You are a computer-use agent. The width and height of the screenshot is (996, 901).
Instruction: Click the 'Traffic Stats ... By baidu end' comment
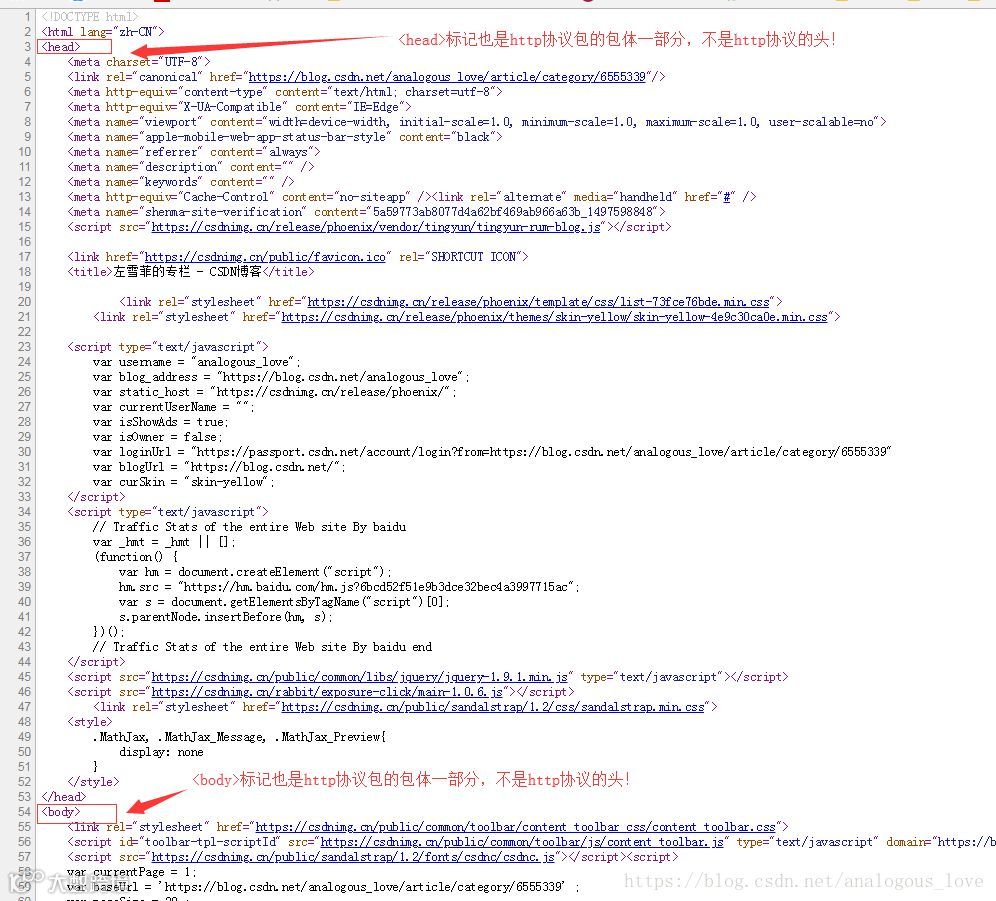point(262,647)
